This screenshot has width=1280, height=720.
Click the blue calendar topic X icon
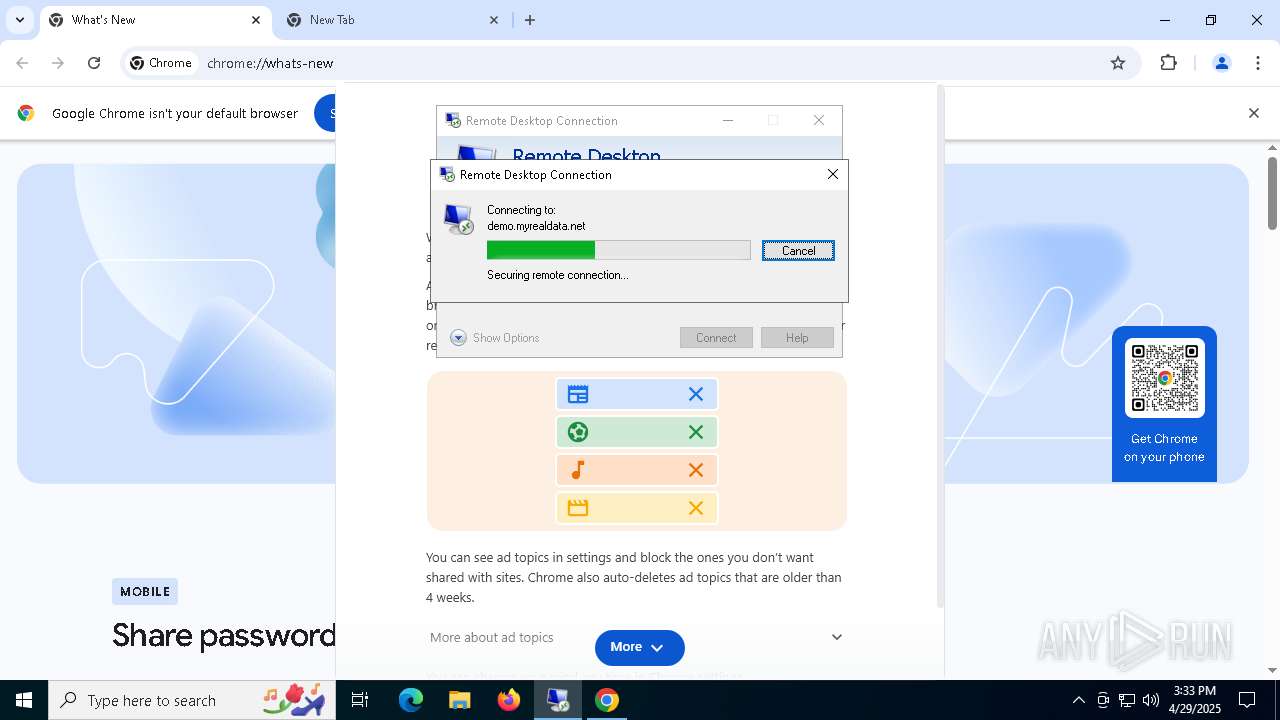(x=696, y=394)
